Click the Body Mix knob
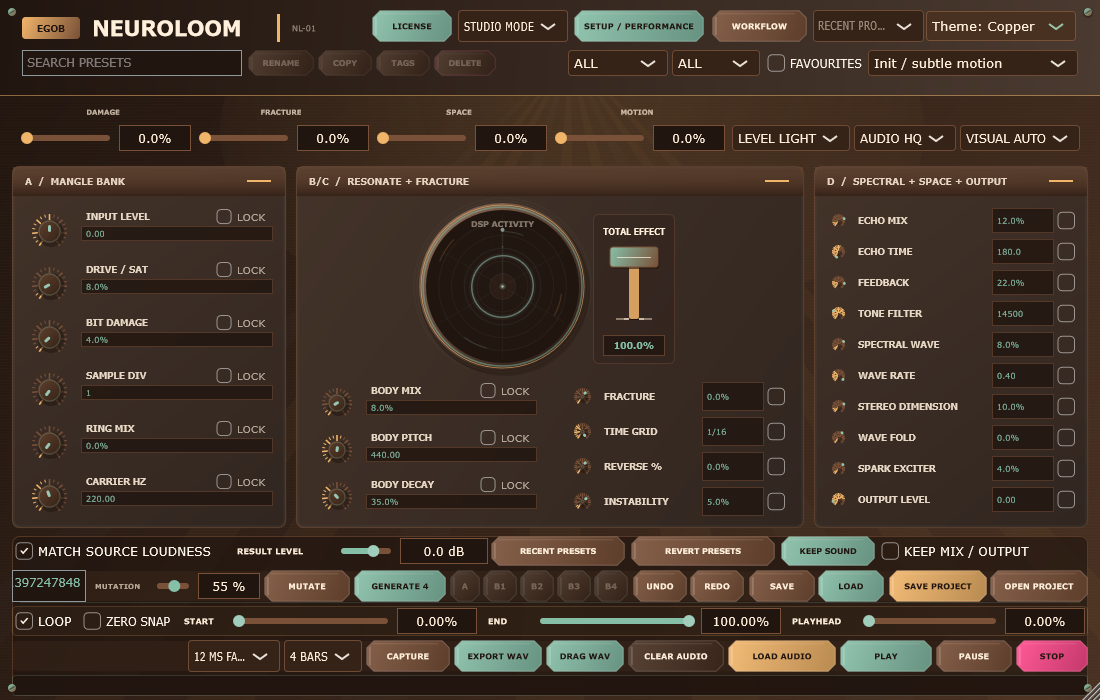Image resolution: width=1100 pixels, height=700 pixels. pyautogui.click(x=337, y=402)
